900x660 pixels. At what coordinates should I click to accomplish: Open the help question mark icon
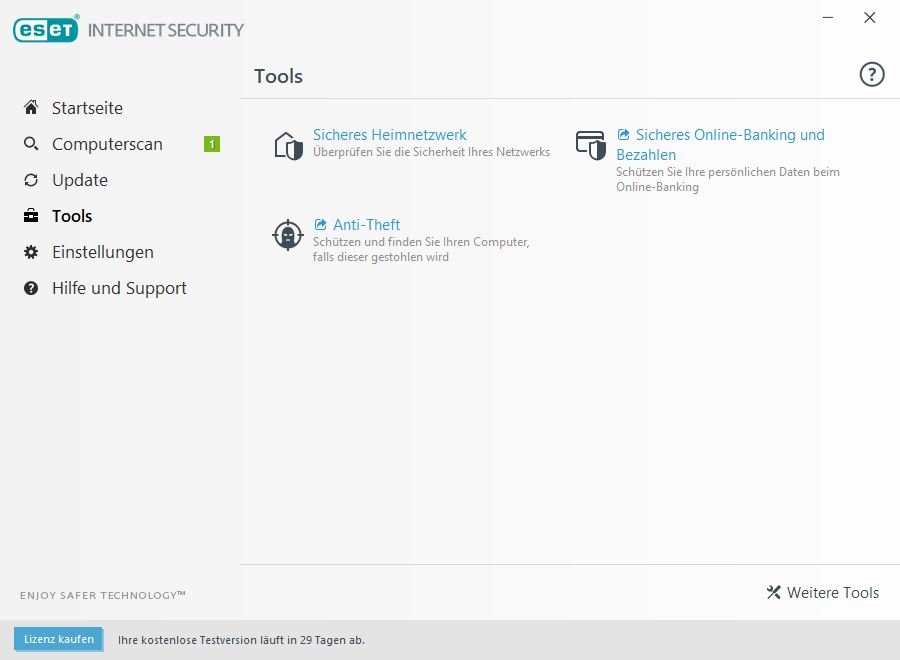point(872,75)
